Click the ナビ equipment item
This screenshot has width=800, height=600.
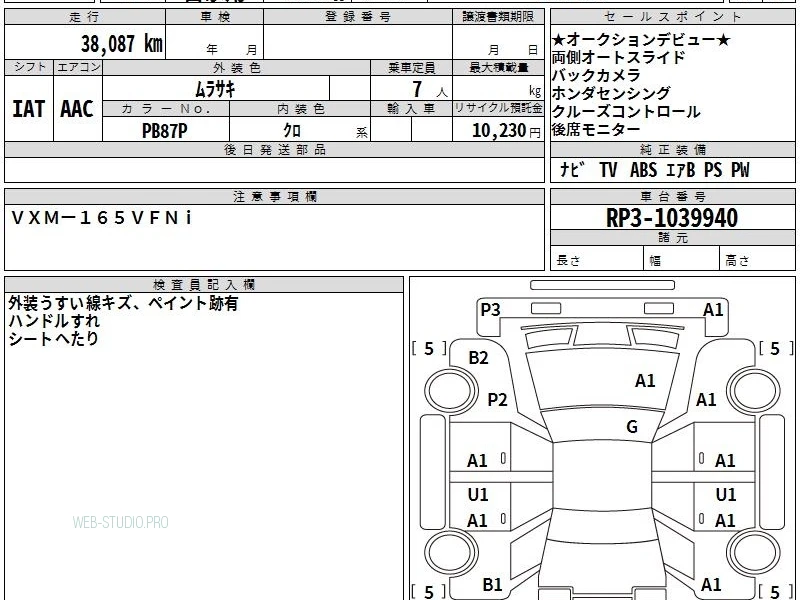click(x=571, y=169)
